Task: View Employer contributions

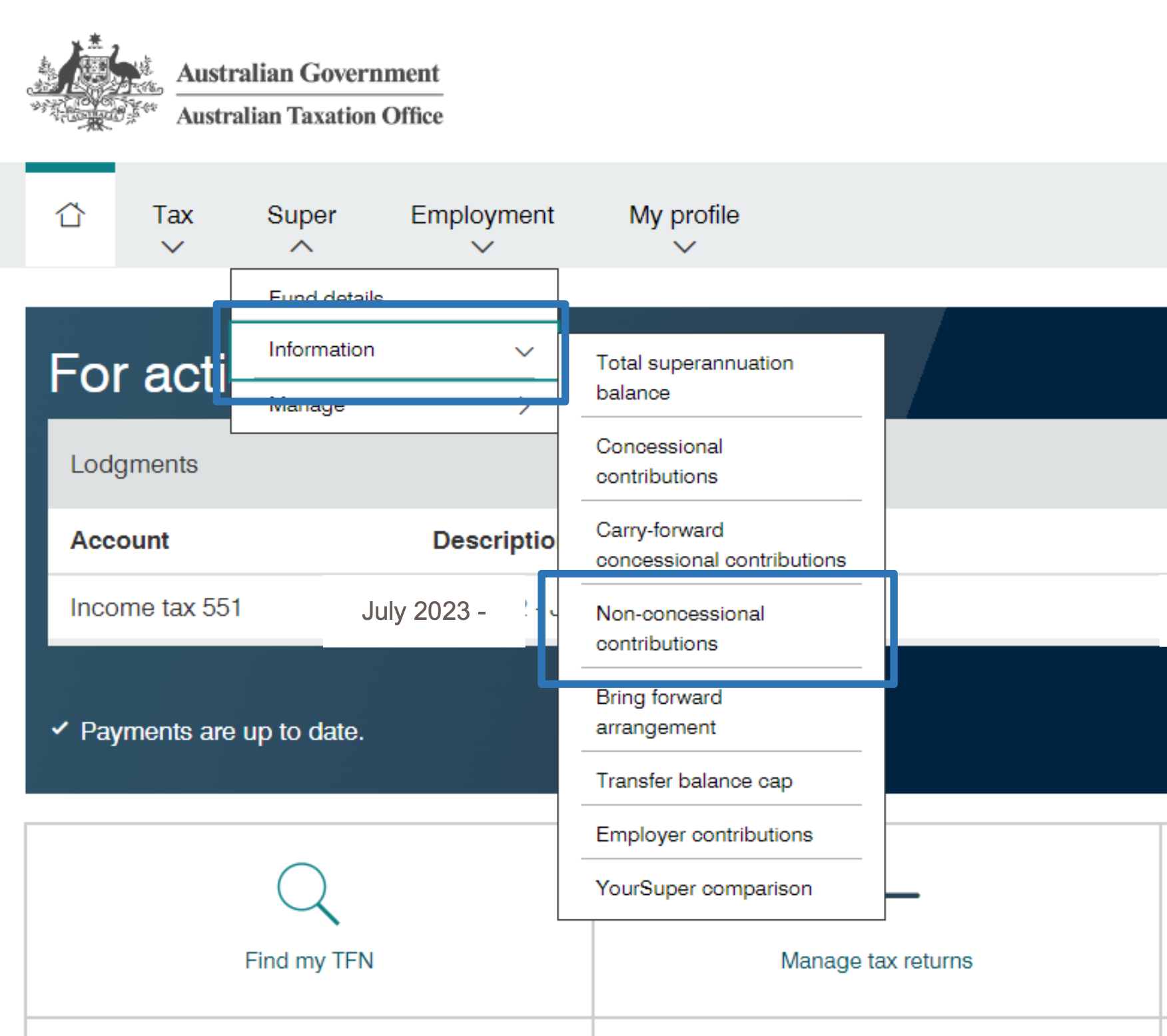Action: pyautogui.click(x=704, y=834)
